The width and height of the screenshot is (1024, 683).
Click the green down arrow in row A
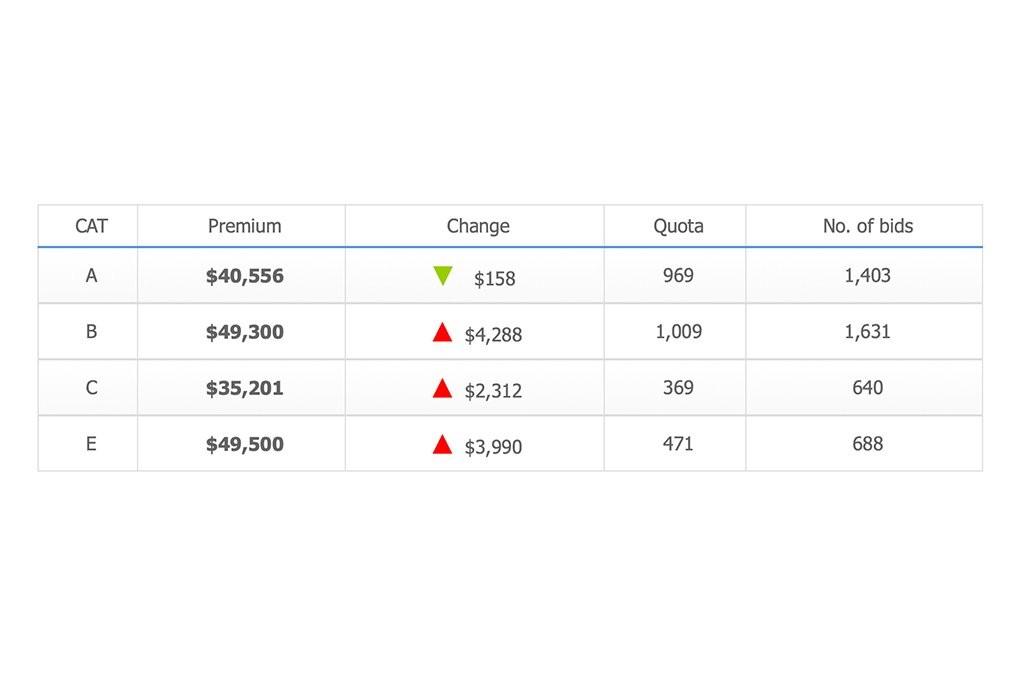click(443, 276)
